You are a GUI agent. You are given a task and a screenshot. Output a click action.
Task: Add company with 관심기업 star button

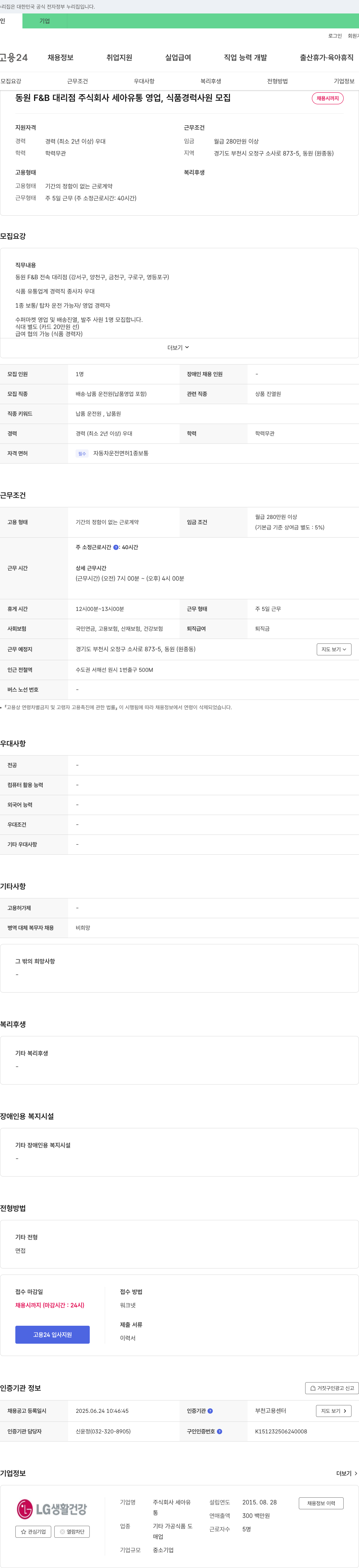(33, 1531)
